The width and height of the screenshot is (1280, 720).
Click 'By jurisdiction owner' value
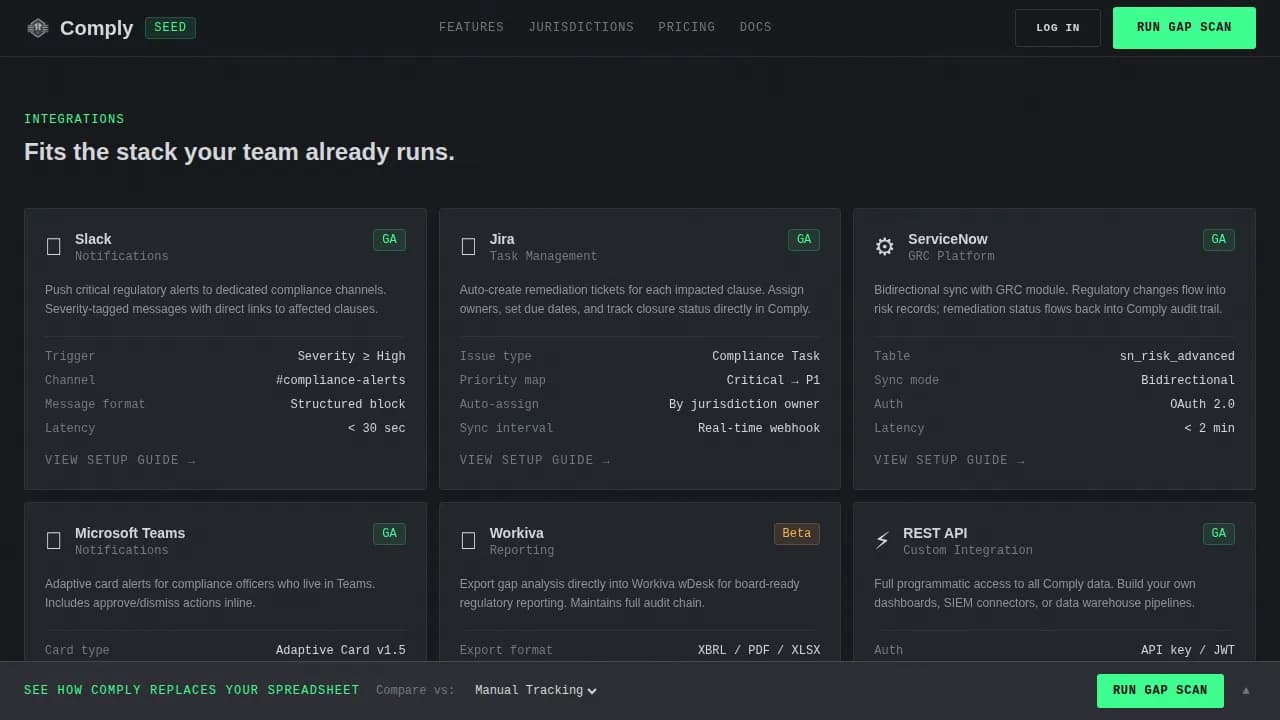(x=744, y=404)
